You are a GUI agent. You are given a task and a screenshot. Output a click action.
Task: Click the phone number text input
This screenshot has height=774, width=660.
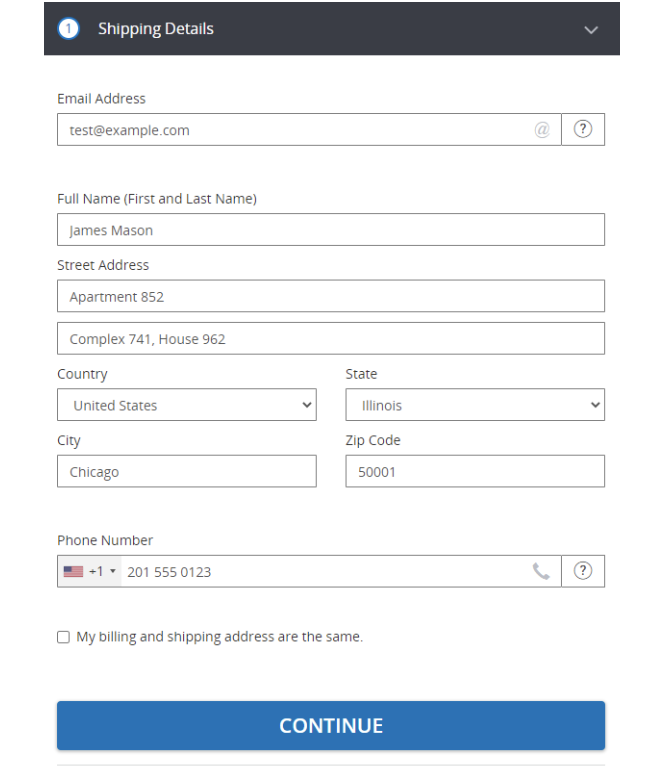(x=320, y=572)
